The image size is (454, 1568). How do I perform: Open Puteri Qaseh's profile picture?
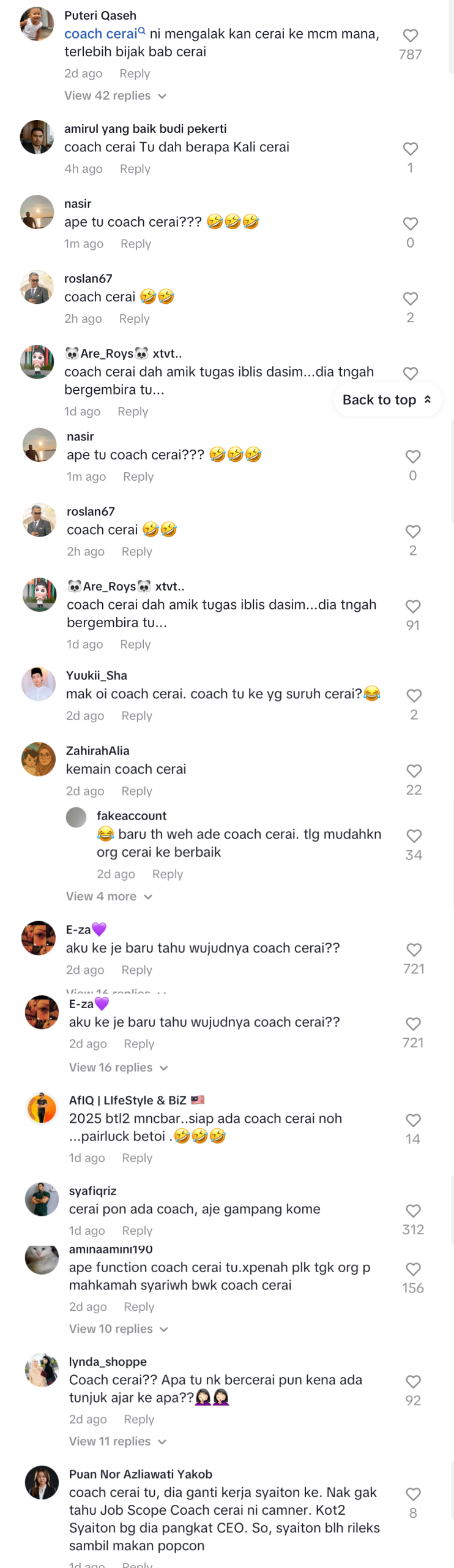[37, 24]
